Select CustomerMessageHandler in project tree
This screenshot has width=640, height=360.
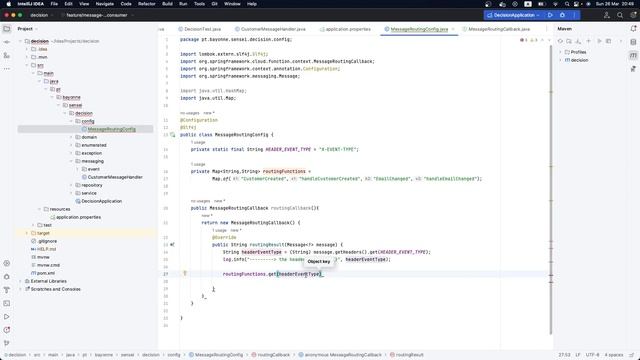click(x=115, y=177)
